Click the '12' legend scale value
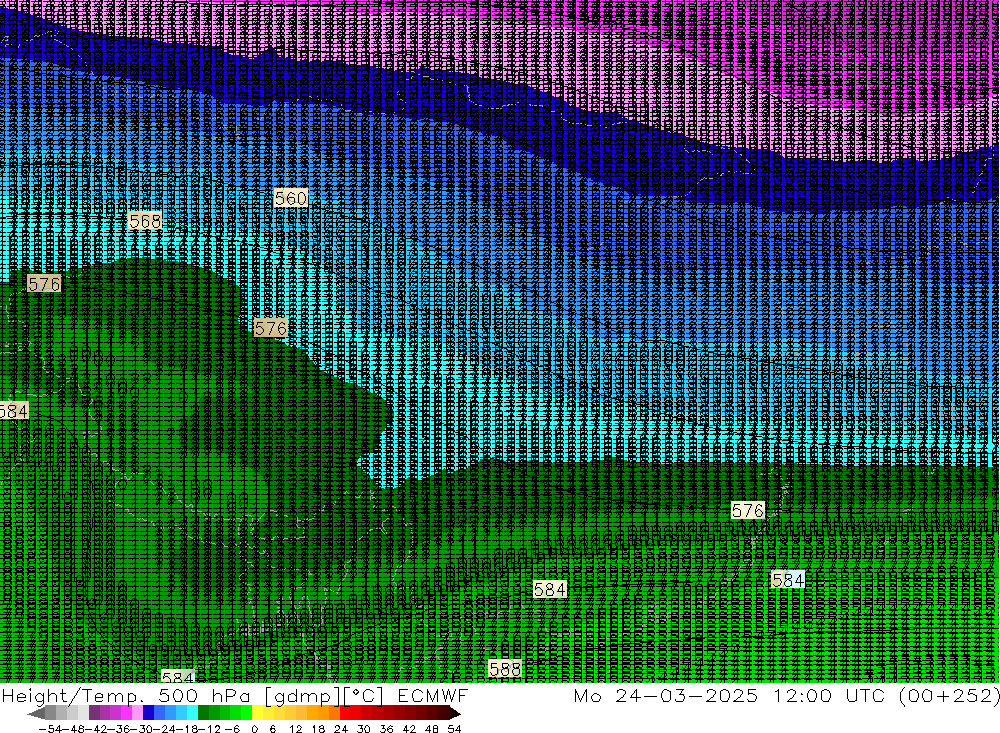 [x=296, y=729]
